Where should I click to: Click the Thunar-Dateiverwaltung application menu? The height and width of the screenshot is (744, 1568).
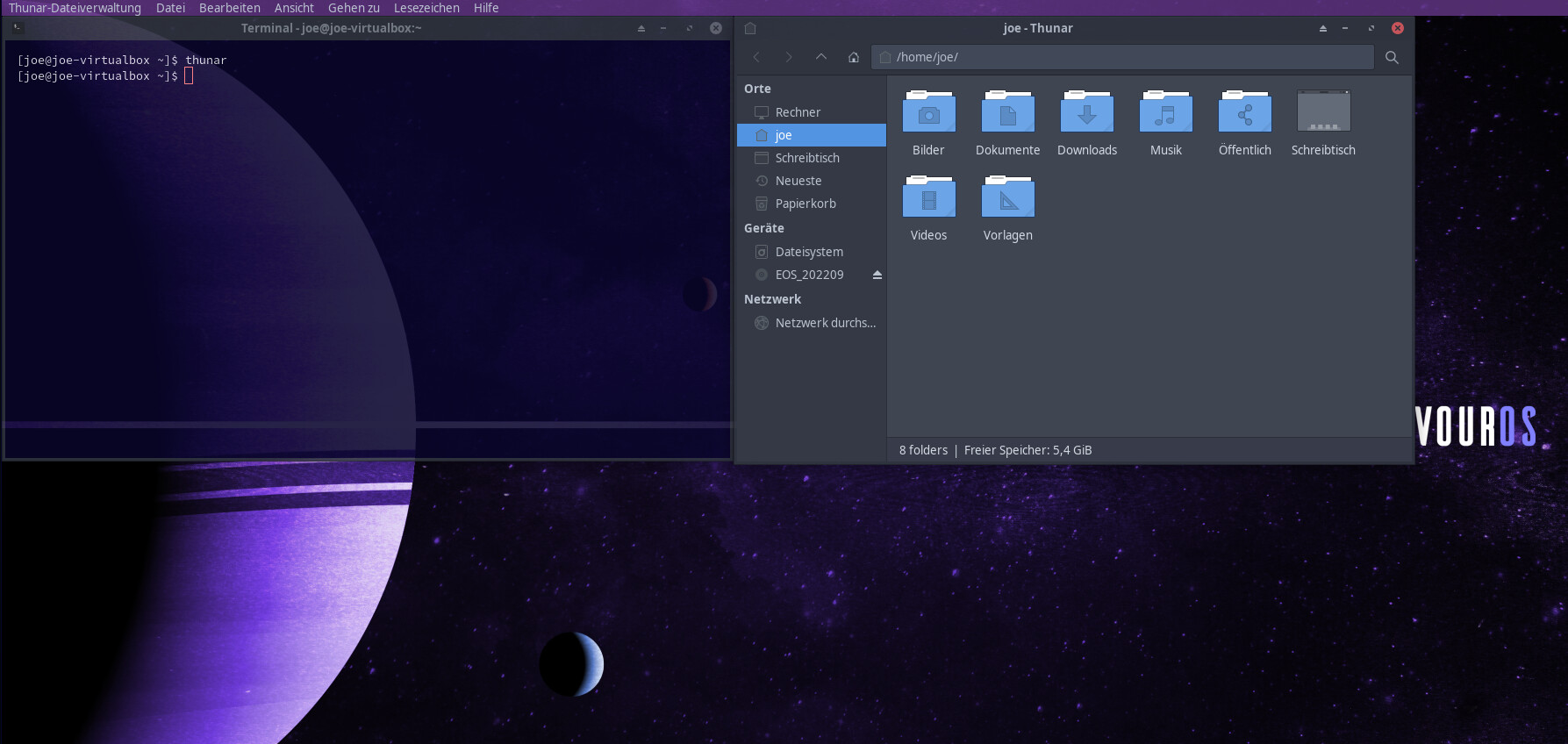click(75, 8)
